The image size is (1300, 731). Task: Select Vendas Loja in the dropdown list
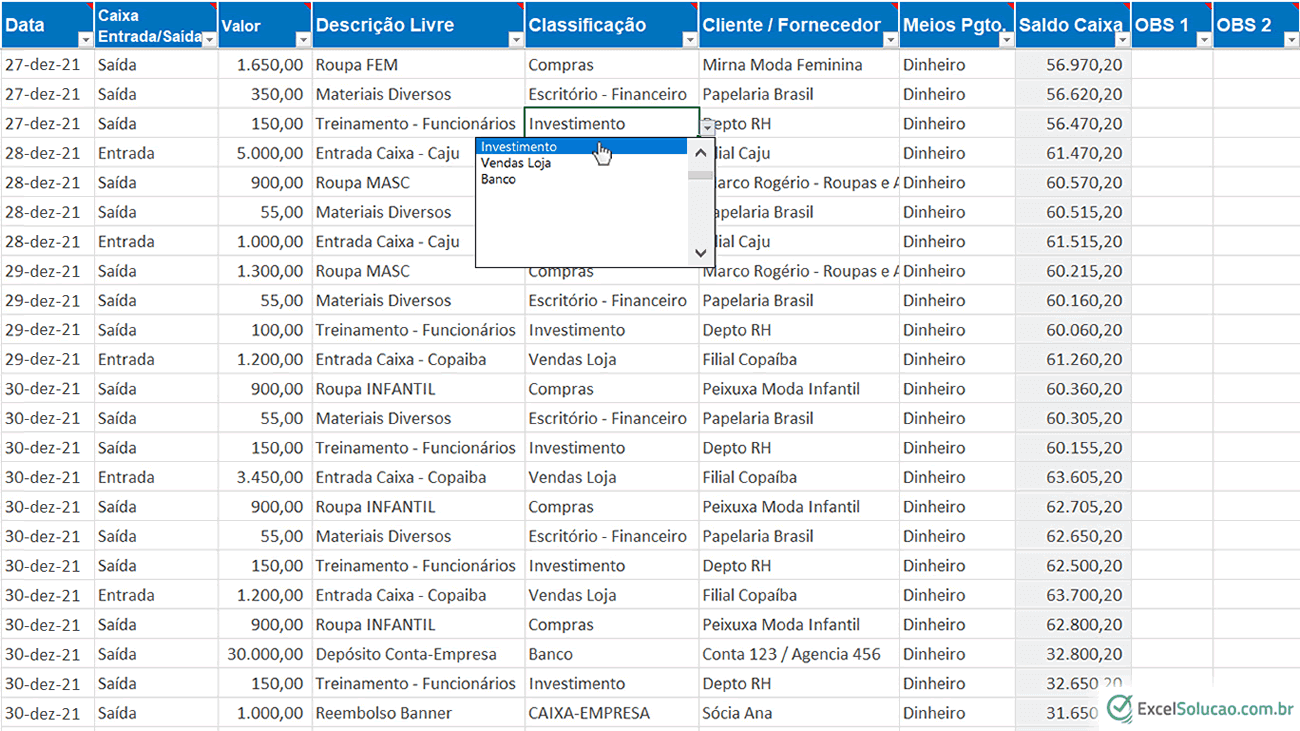tap(581, 163)
